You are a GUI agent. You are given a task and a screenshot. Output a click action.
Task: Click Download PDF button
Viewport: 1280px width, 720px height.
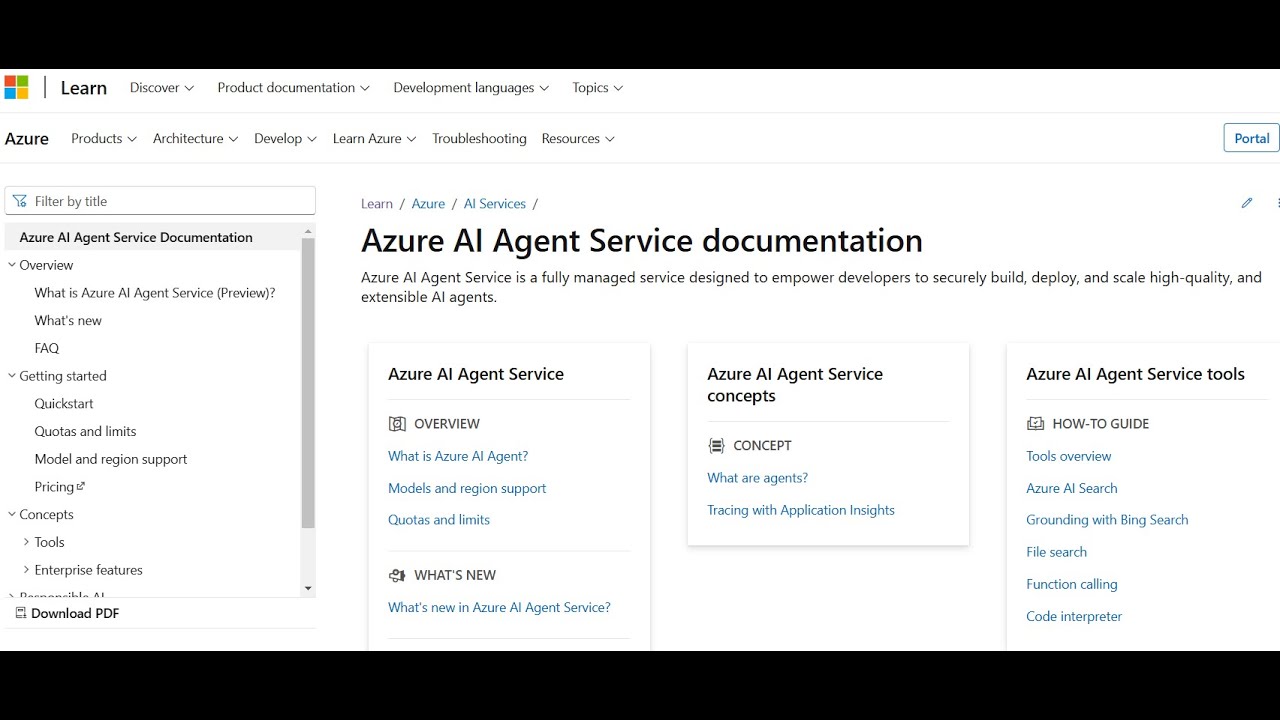pos(67,613)
